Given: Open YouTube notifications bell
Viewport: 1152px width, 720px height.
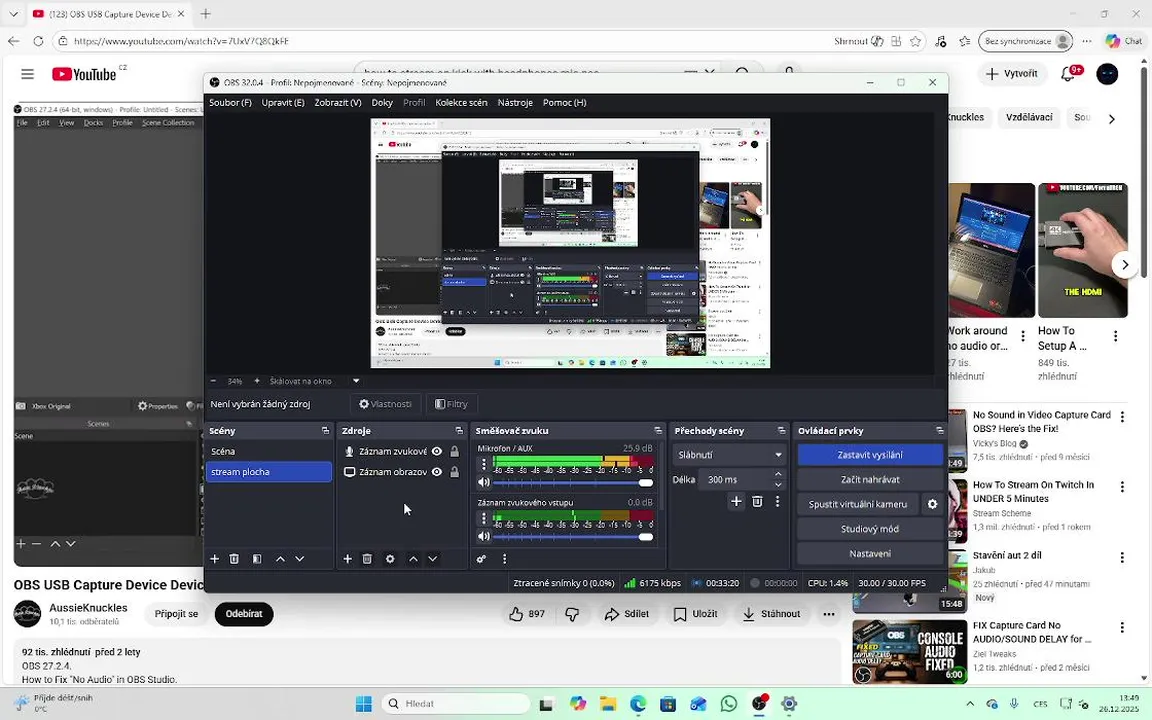Looking at the screenshot, I should 1068,74.
